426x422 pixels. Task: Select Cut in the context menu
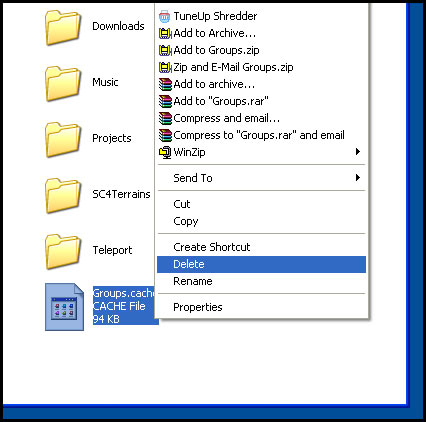tap(261, 204)
